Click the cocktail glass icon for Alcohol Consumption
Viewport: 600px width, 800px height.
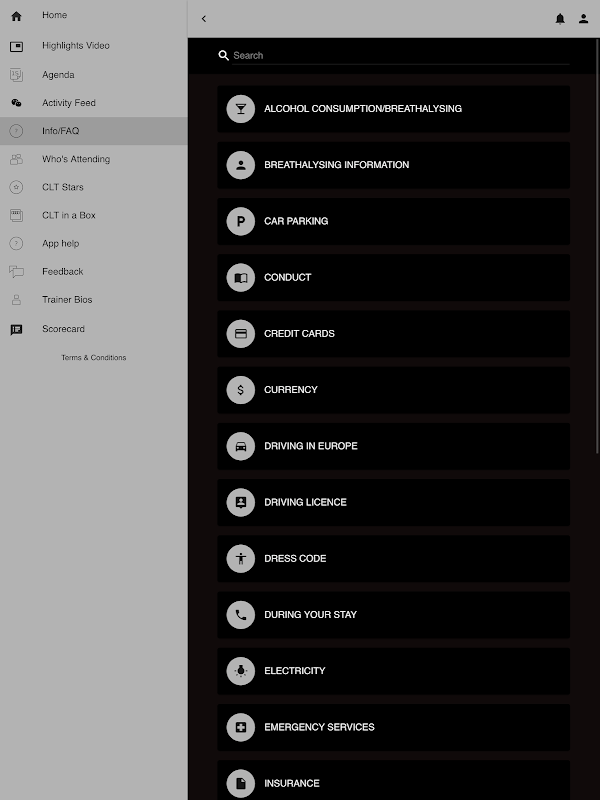click(x=240, y=109)
